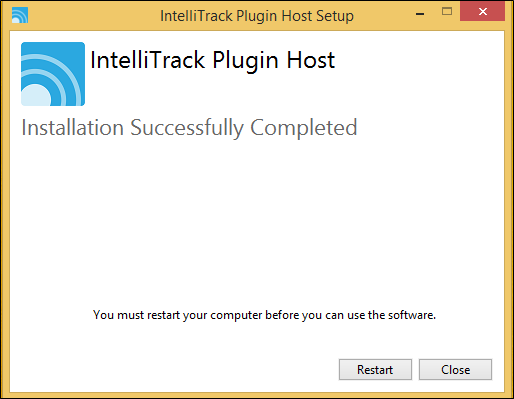Dismiss the installer without restarting using Close

pyautogui.click(x=455, y=369)
